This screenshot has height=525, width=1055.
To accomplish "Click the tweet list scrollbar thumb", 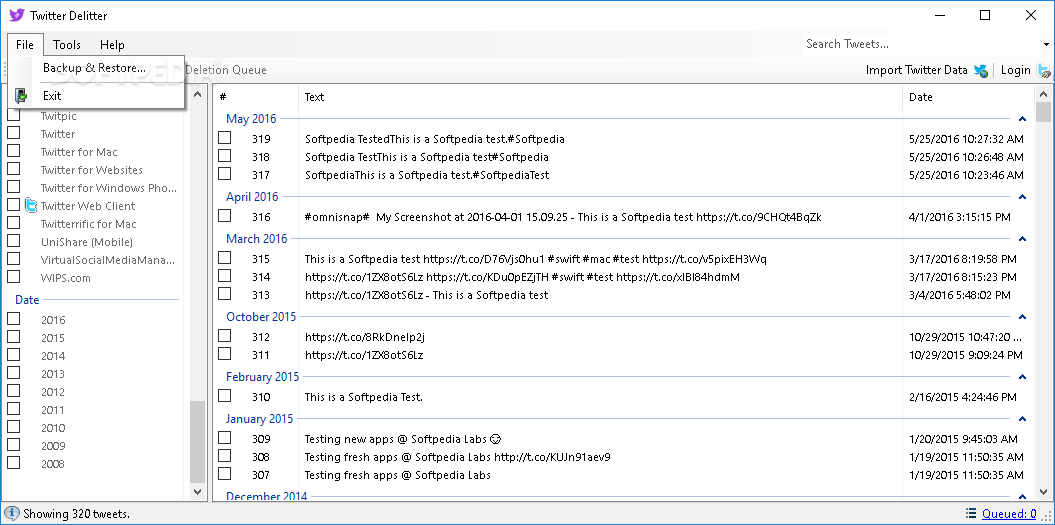I will pyautogui.click(x=1044, y=112).
